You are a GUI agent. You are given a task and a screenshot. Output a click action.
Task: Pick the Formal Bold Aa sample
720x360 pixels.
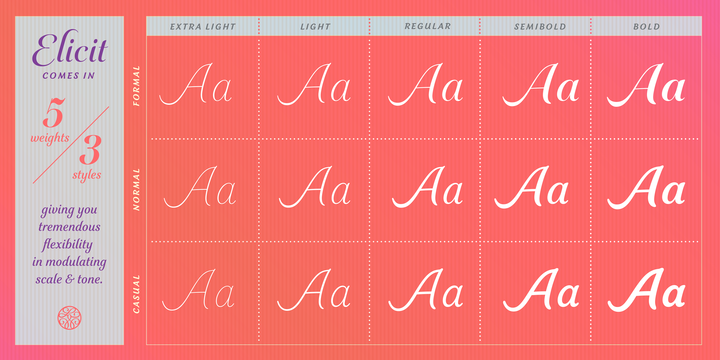coord(647,85)
